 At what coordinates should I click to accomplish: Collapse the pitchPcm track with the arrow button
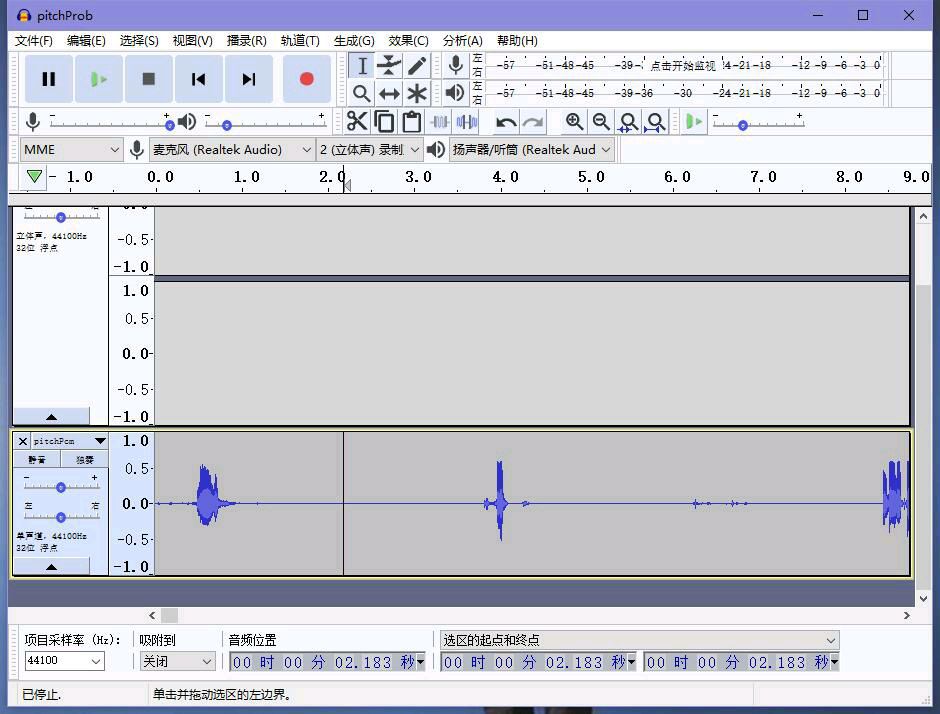51,566
